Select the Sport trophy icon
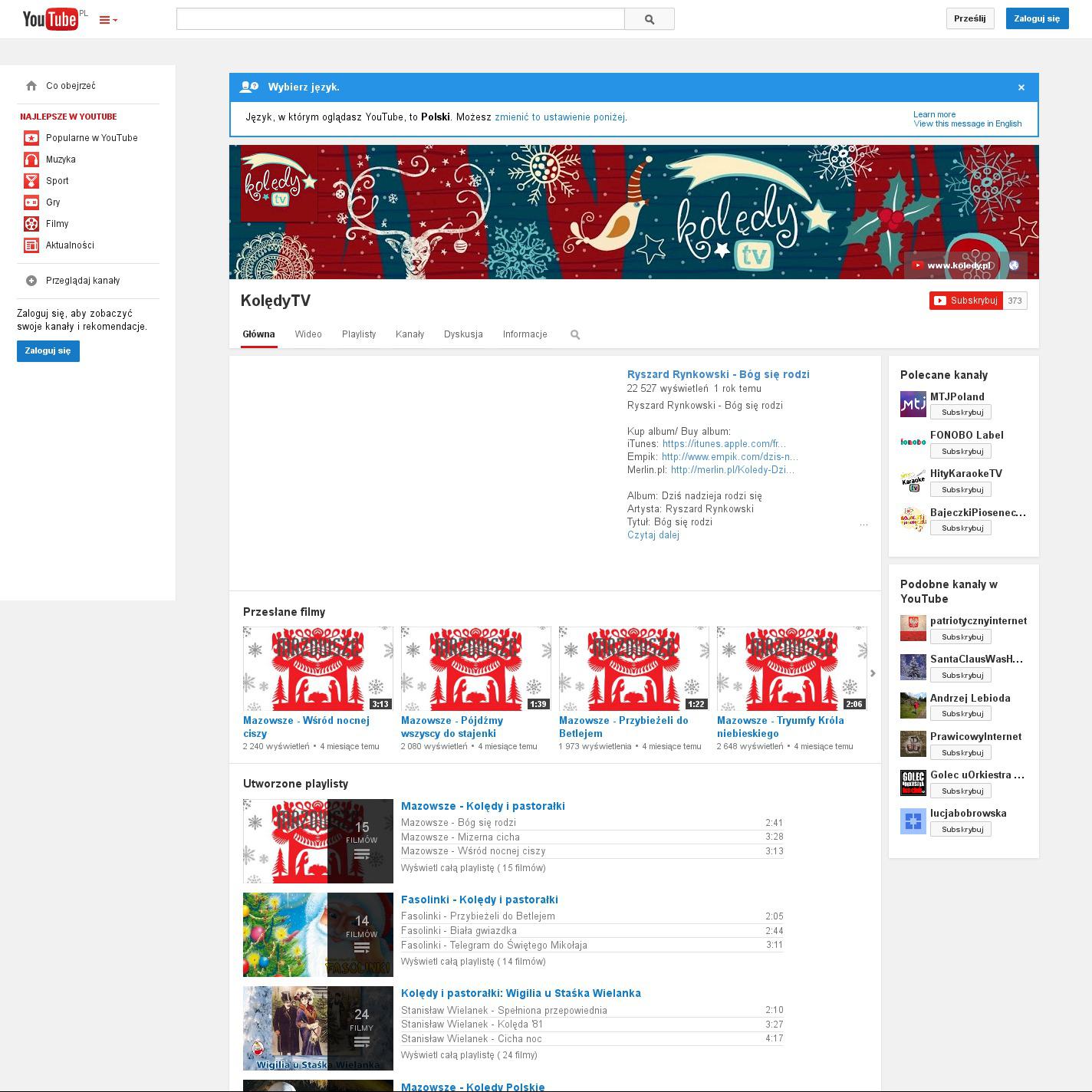Image resolution: width=1092 pixels, height=1092 pixels. click(x=31, y=181)
